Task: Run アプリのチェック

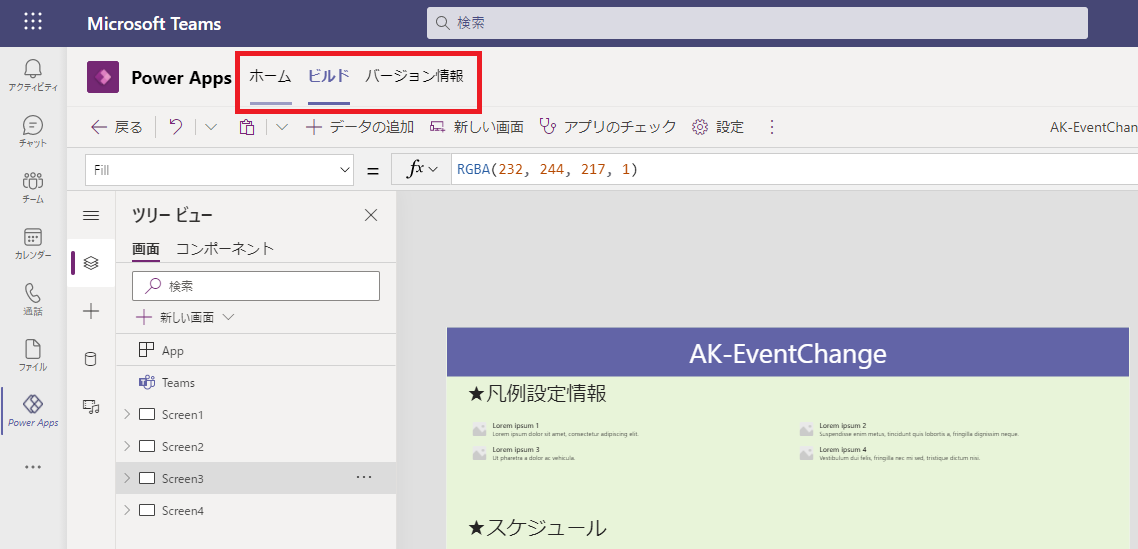Action: (608, 127)
